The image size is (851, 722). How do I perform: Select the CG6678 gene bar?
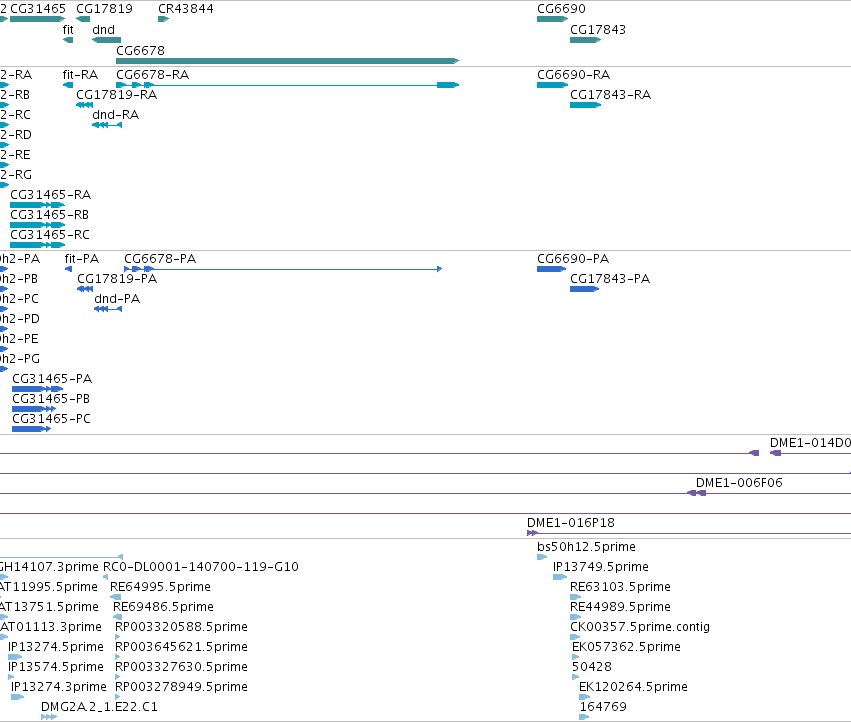pos(288,61)
